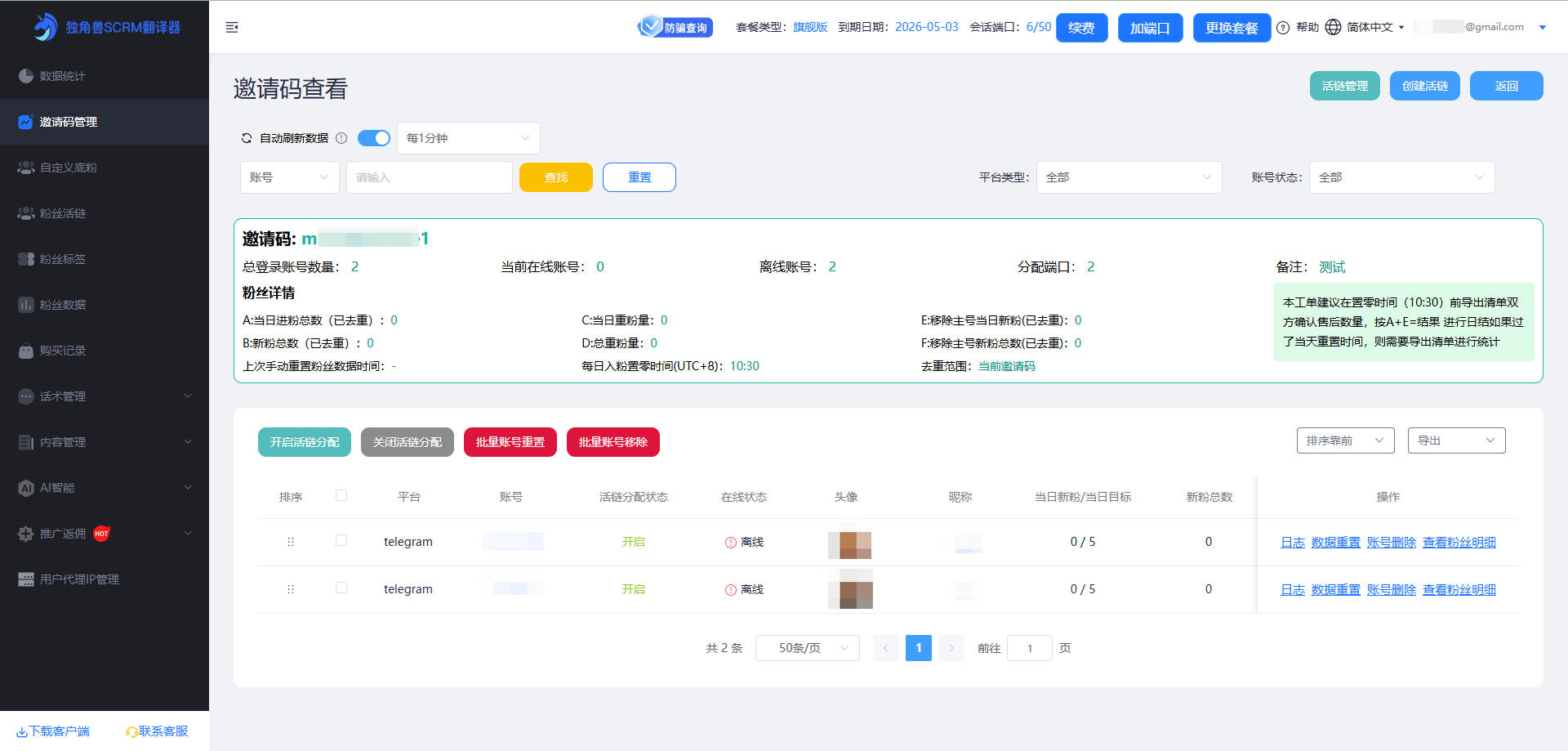Click the 独角兽SCRM翻译器 logo

pos(106,27)
